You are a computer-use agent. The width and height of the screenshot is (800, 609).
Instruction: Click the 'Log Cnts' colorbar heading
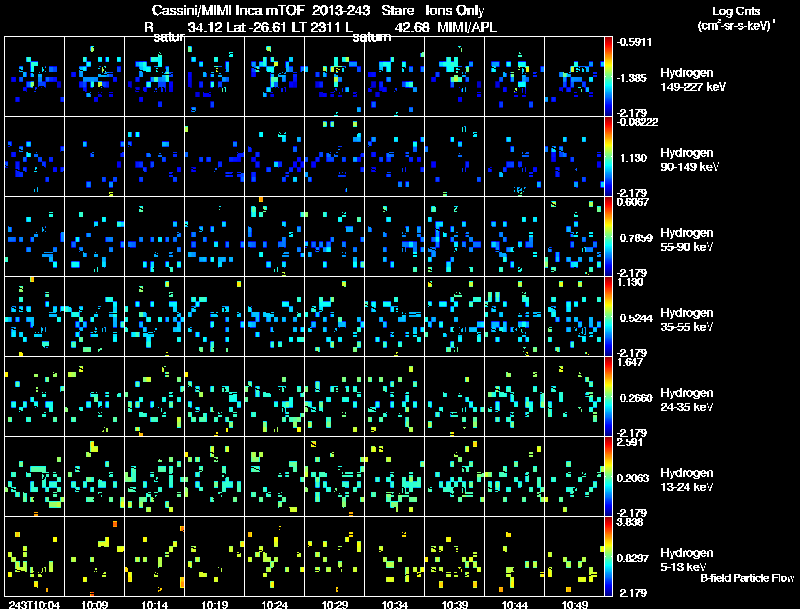tap(736, 11)
